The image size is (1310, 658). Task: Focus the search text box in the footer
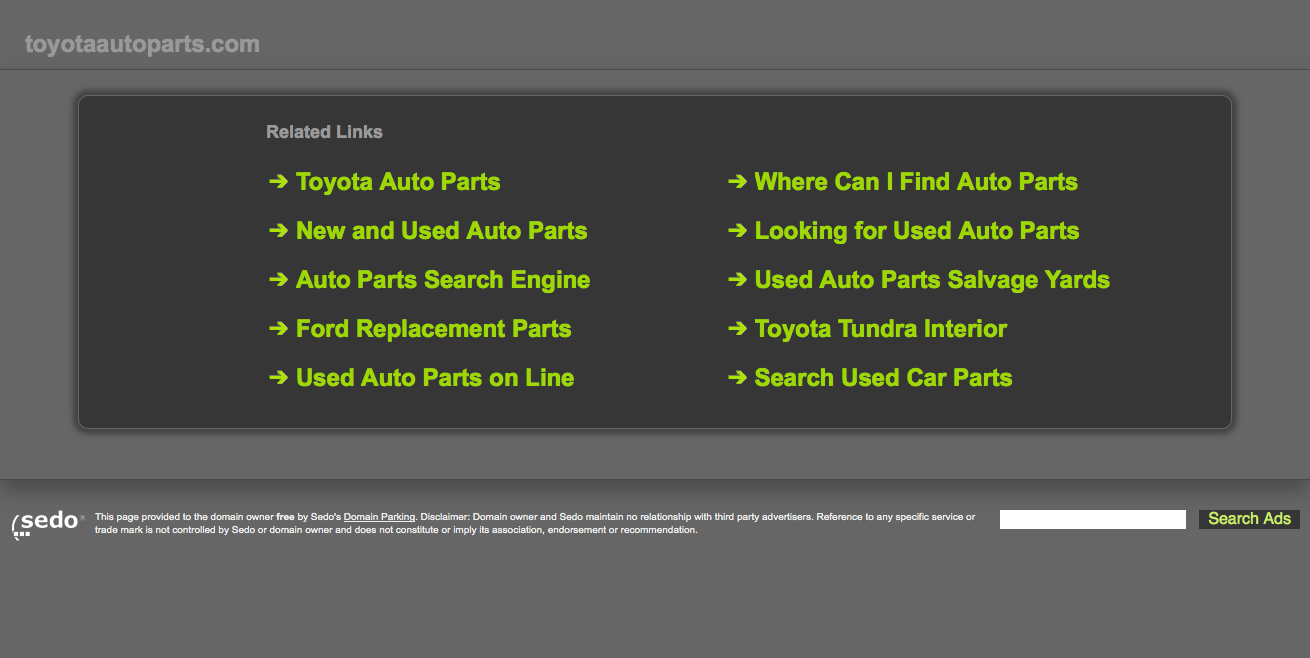coord(1092,519)
